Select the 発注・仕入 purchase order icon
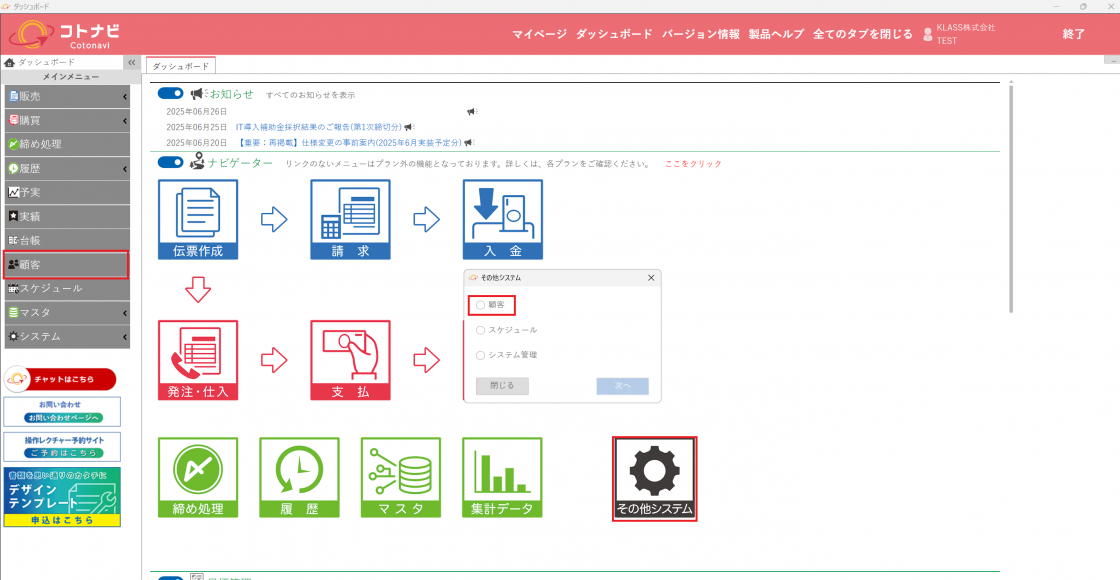 click(x=198, y=360)
